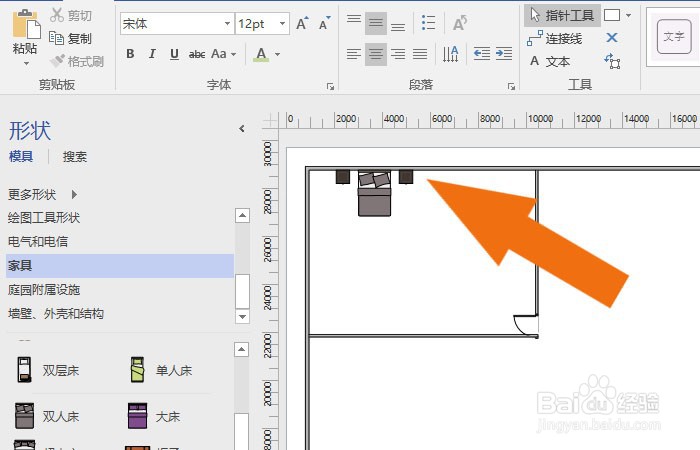Open the 家具 furniture stencil
This screenshot has width=700, height=450.
pos(120,266)
